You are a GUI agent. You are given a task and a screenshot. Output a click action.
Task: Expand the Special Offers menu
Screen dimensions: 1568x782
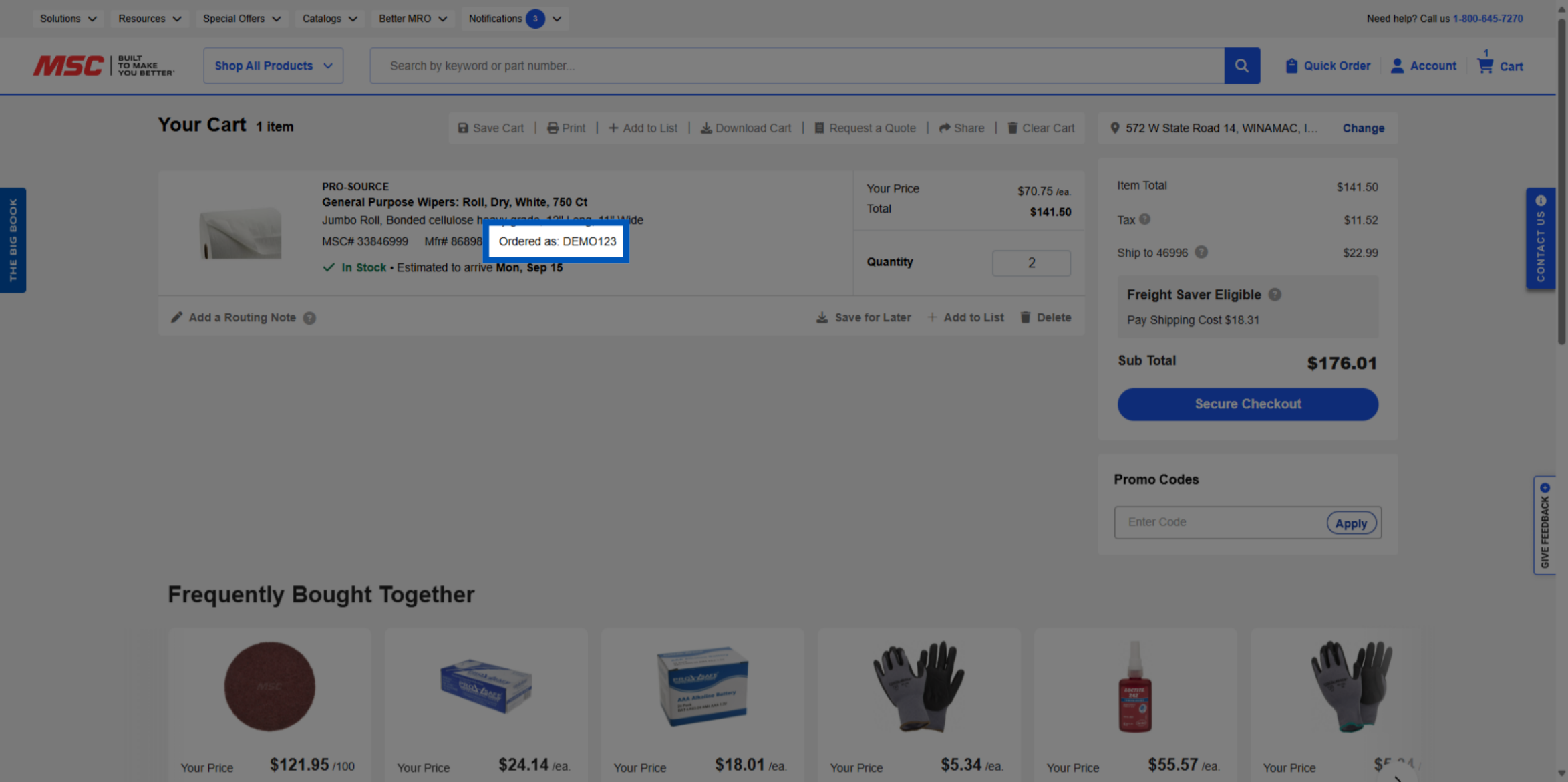coord(241,19)
